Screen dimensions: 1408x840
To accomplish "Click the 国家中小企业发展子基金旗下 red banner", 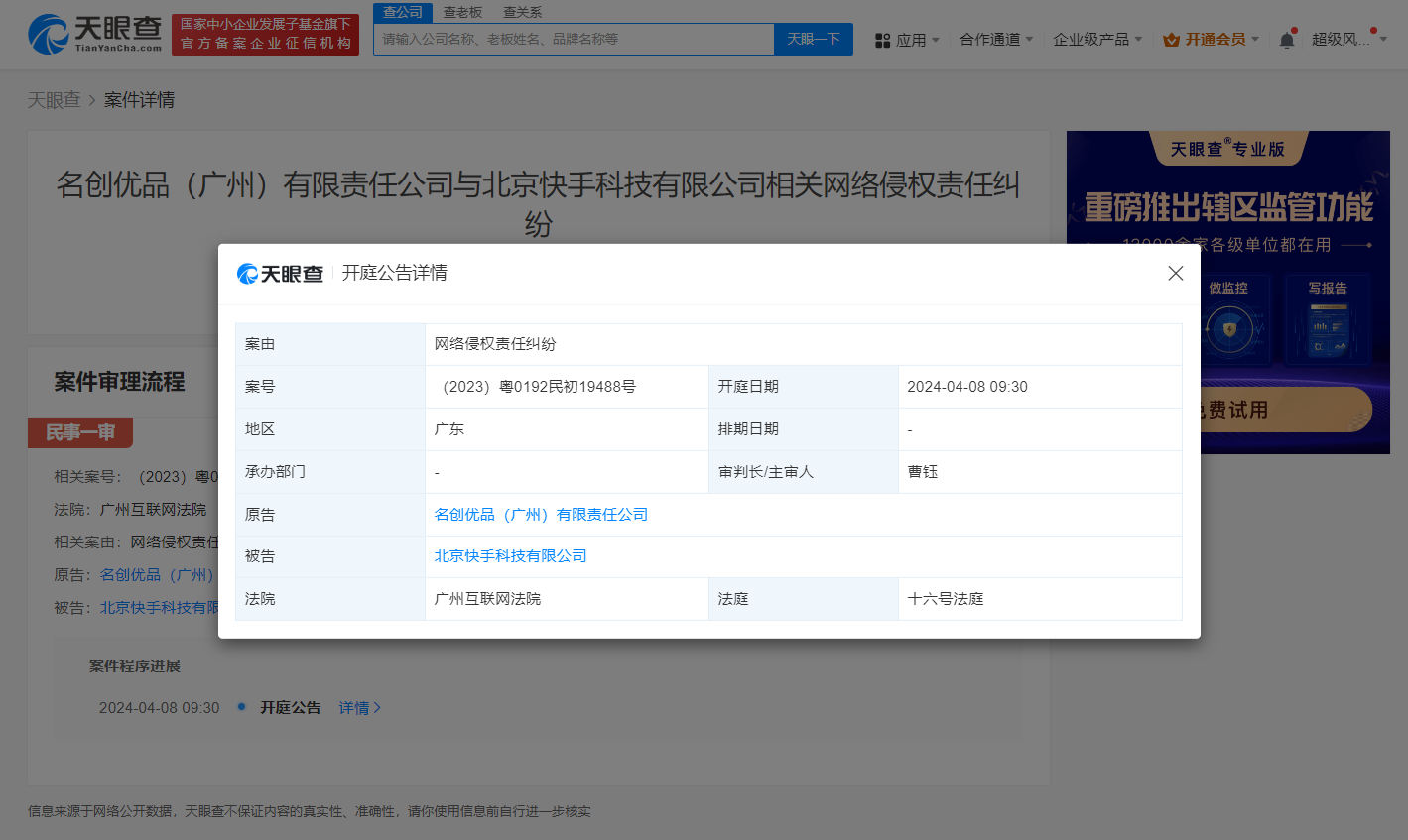I will coord(265,35).
